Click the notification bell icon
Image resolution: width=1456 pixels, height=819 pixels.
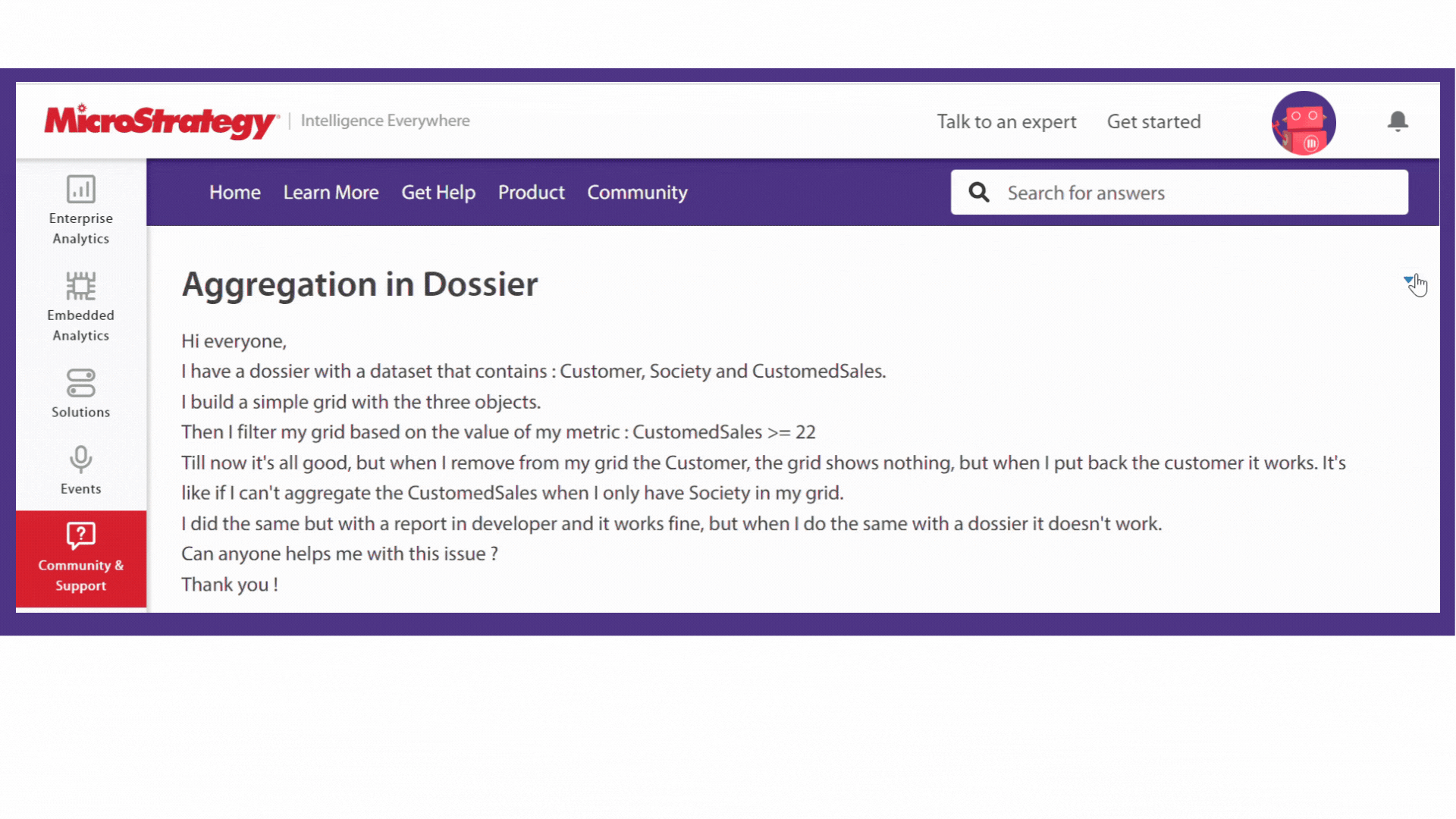click(x=1397, y=122)
